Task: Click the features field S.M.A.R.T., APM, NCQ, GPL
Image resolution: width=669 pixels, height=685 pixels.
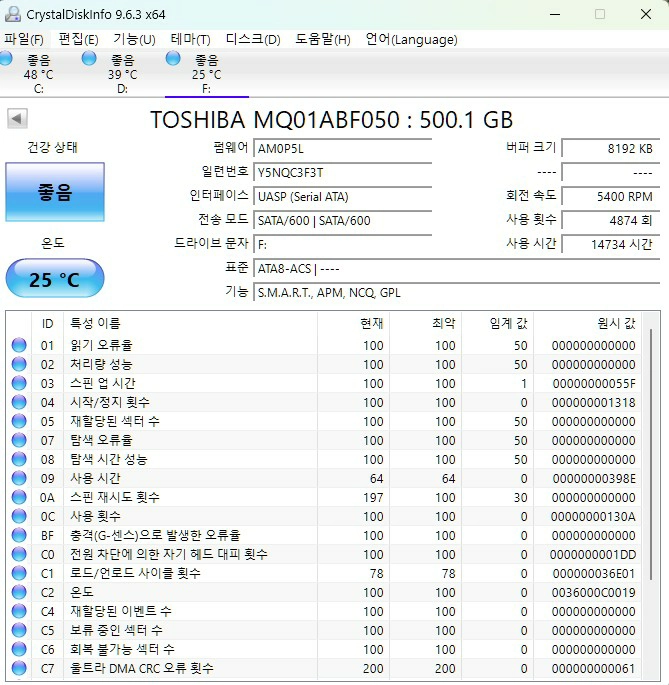Action: click(457, 293)
